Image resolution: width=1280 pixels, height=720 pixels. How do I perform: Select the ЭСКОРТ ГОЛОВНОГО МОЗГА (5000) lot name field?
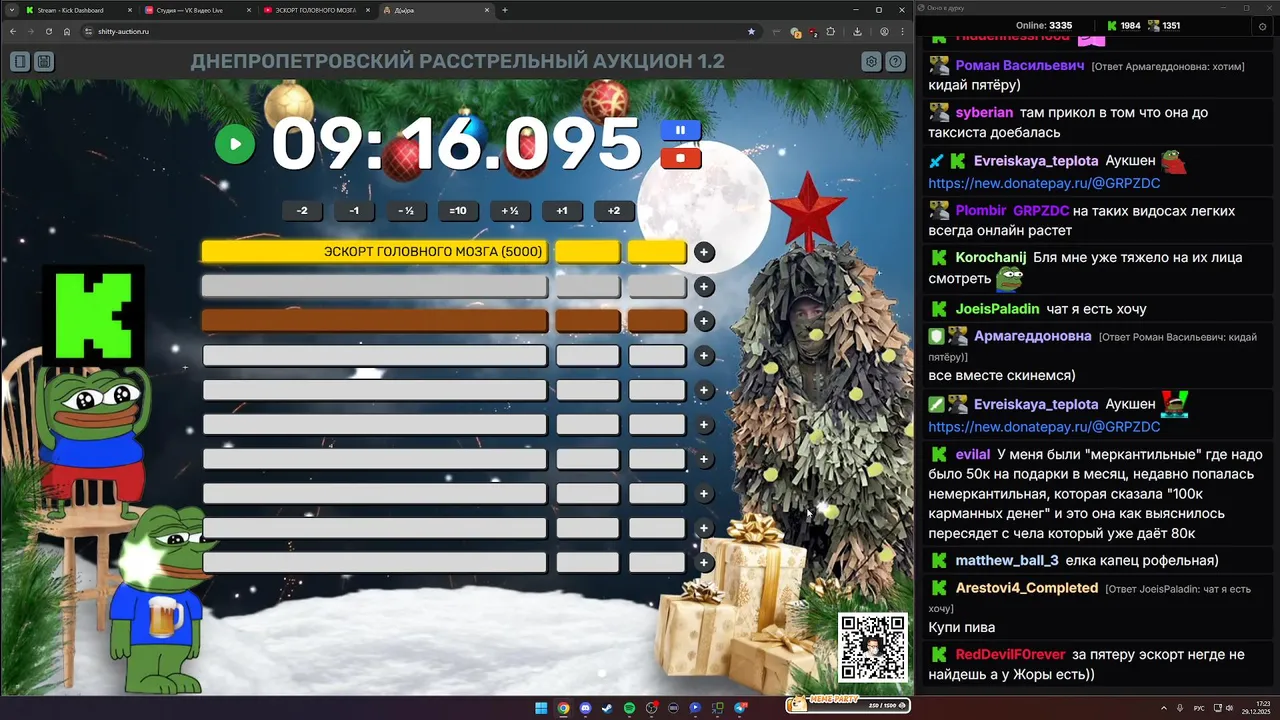click(375, 252)
